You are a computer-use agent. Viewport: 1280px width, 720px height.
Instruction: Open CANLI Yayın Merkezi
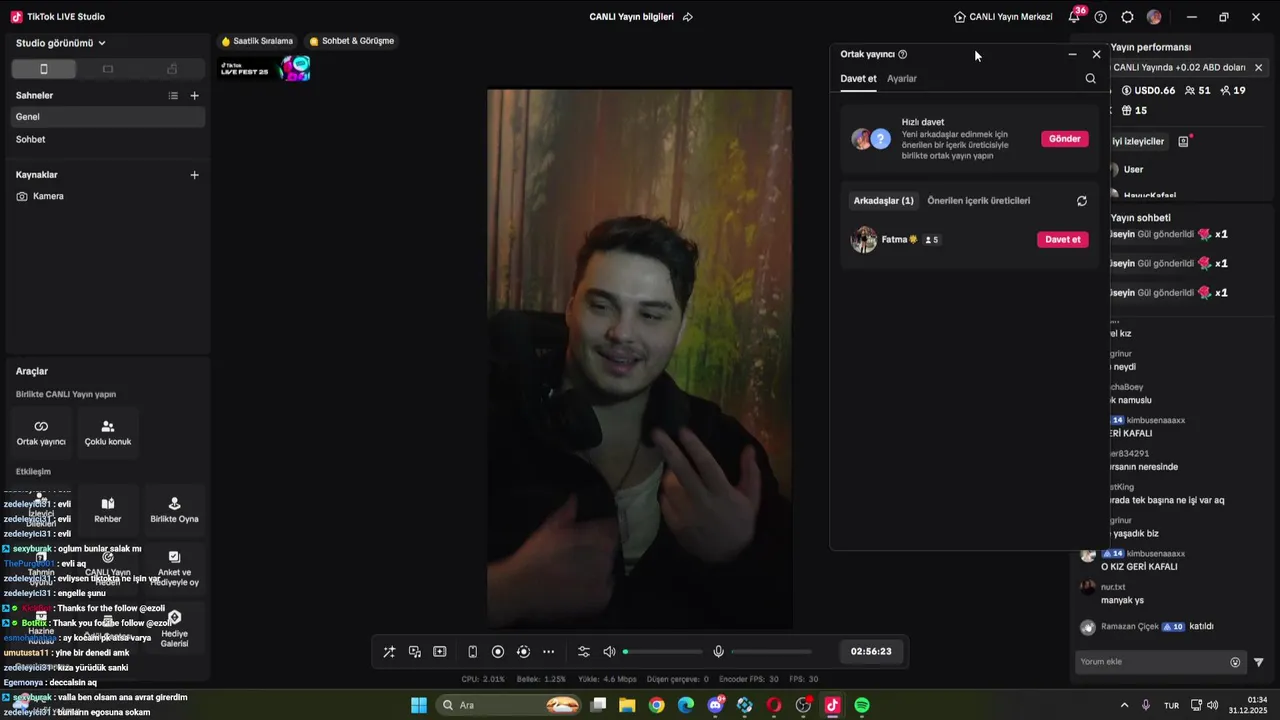(x=1003, y=17)
